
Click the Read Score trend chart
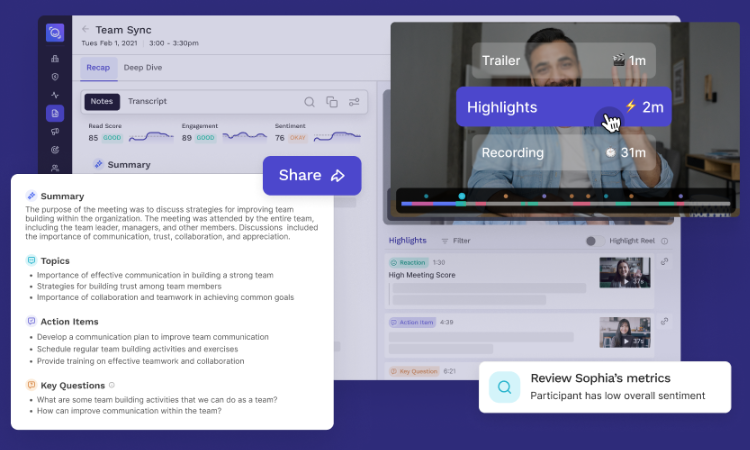151,137
